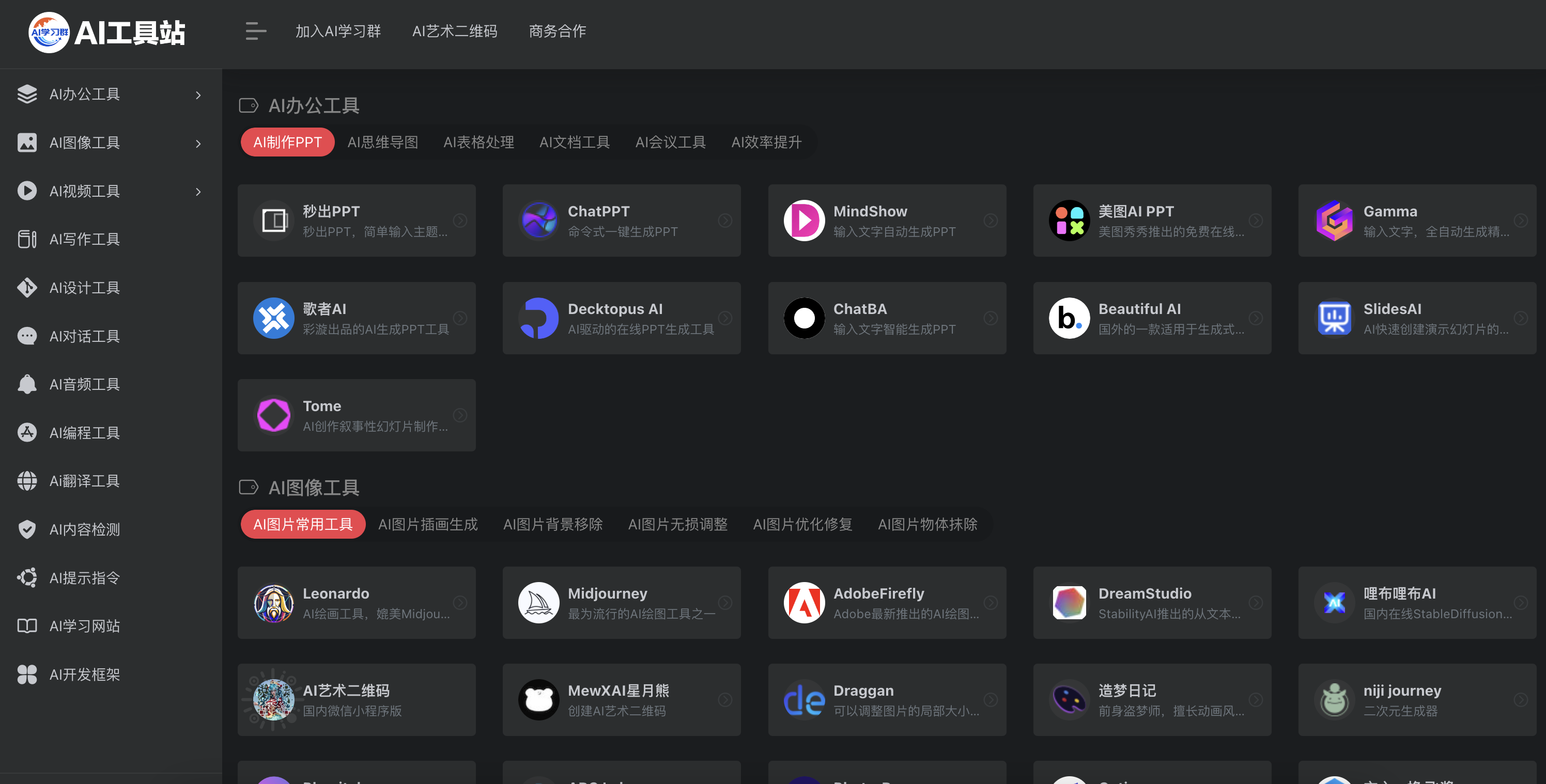Click the AI办公工具 layers icon in sidebar
1546x784 pixels.
tap(27, 94)
